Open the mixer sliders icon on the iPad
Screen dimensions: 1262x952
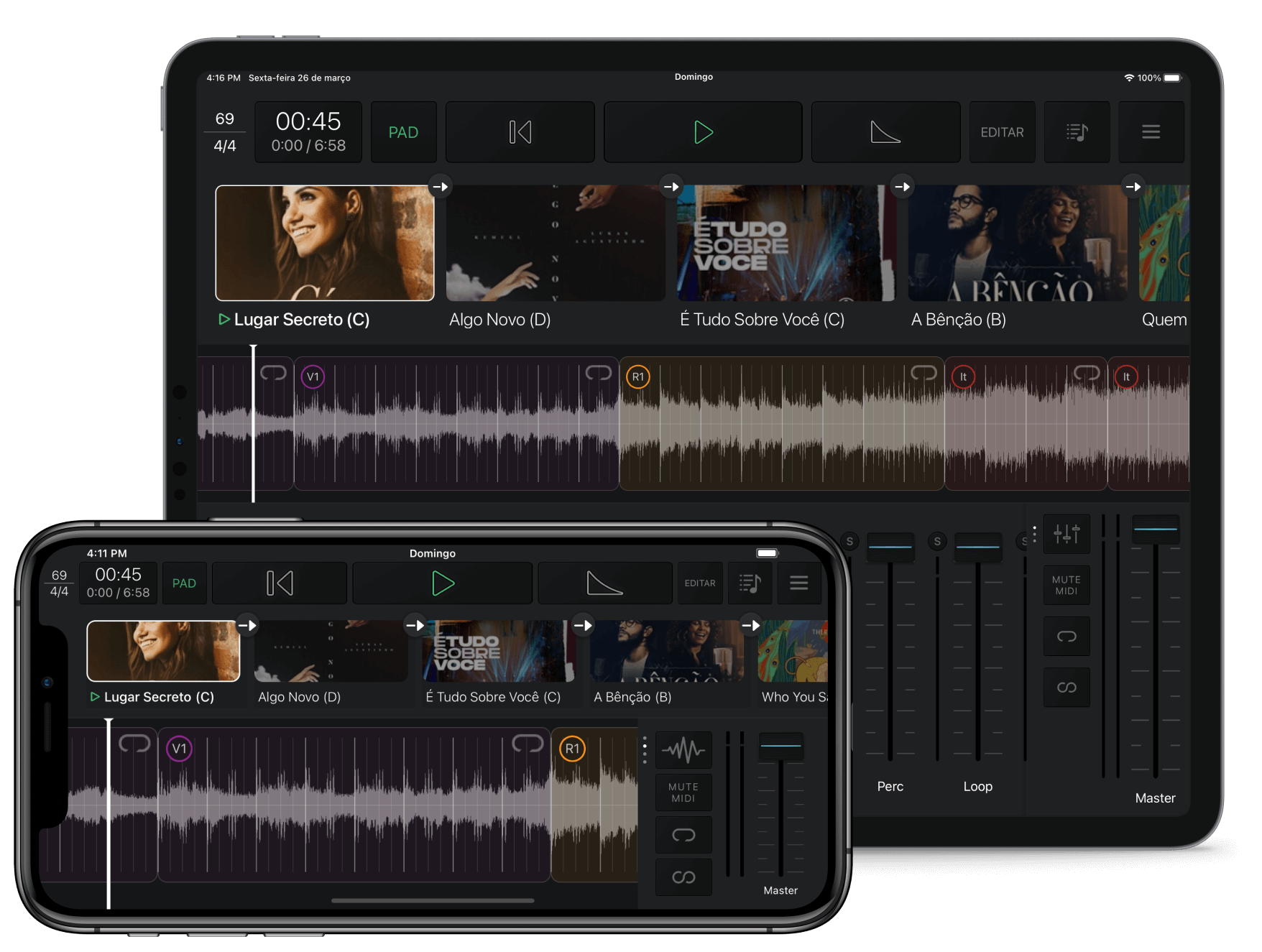pos(1067,534)
